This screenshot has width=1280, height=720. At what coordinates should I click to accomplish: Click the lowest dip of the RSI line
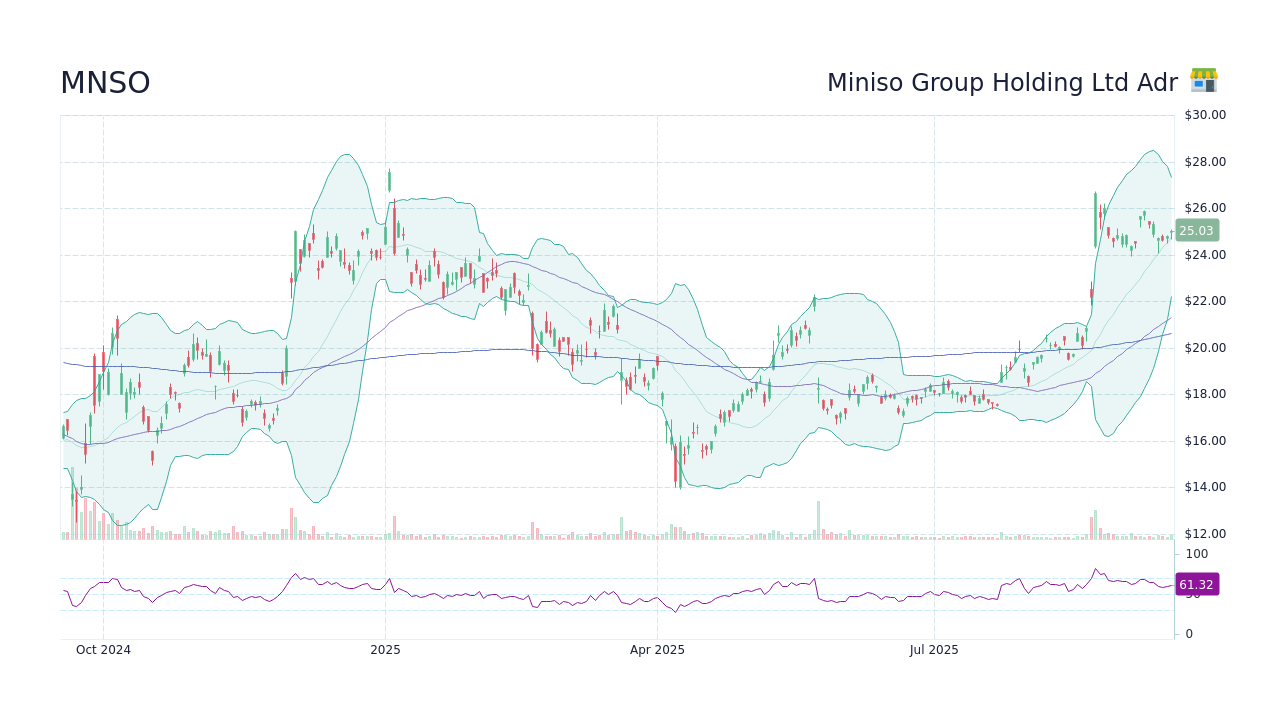676,611
